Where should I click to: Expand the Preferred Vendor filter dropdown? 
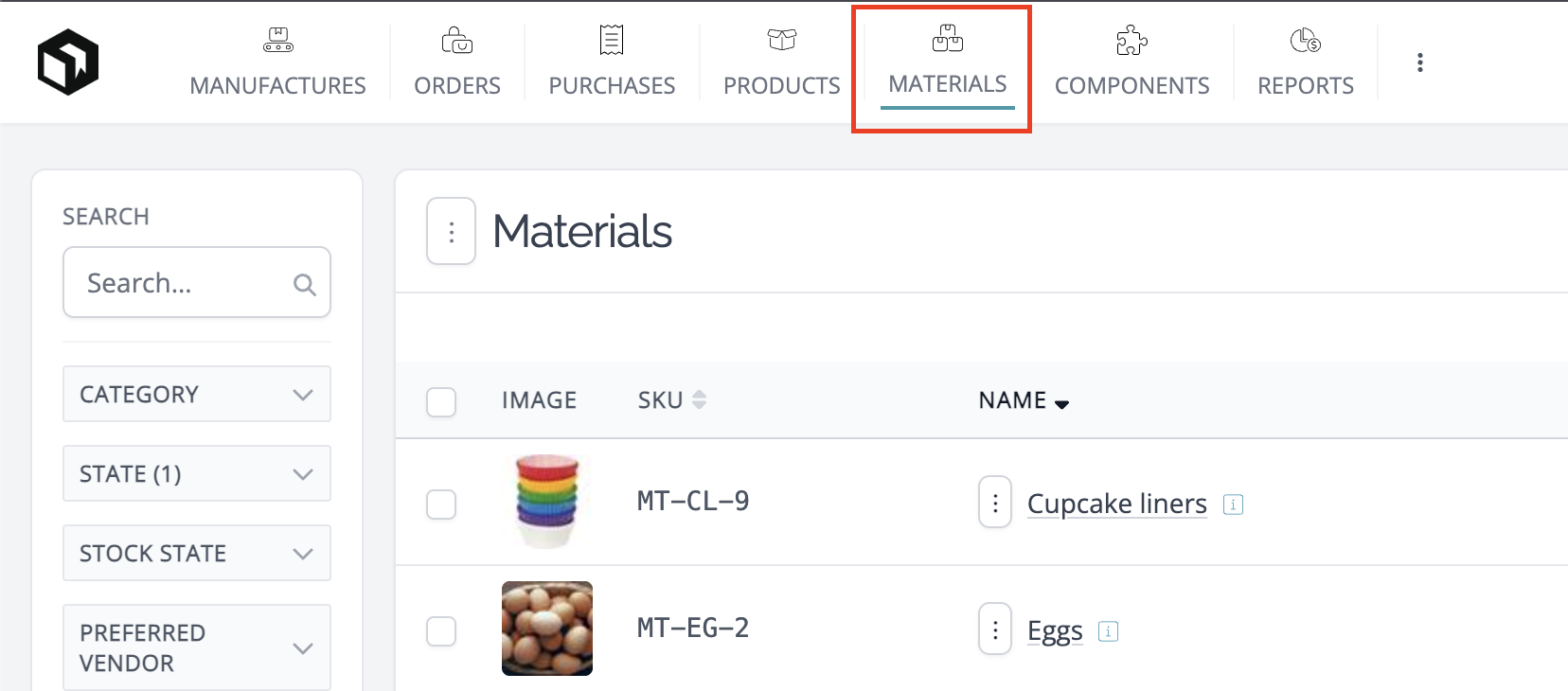(197, 647)
